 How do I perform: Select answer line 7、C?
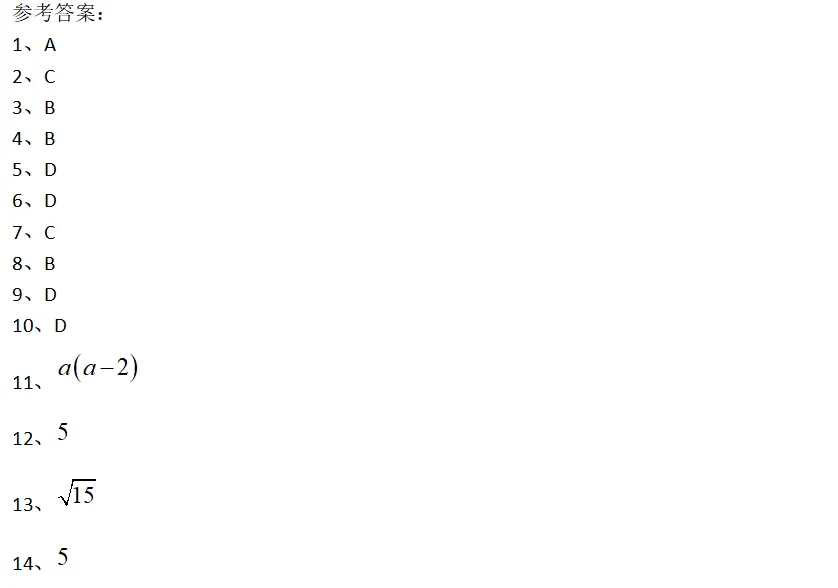(x=34, y=233)
